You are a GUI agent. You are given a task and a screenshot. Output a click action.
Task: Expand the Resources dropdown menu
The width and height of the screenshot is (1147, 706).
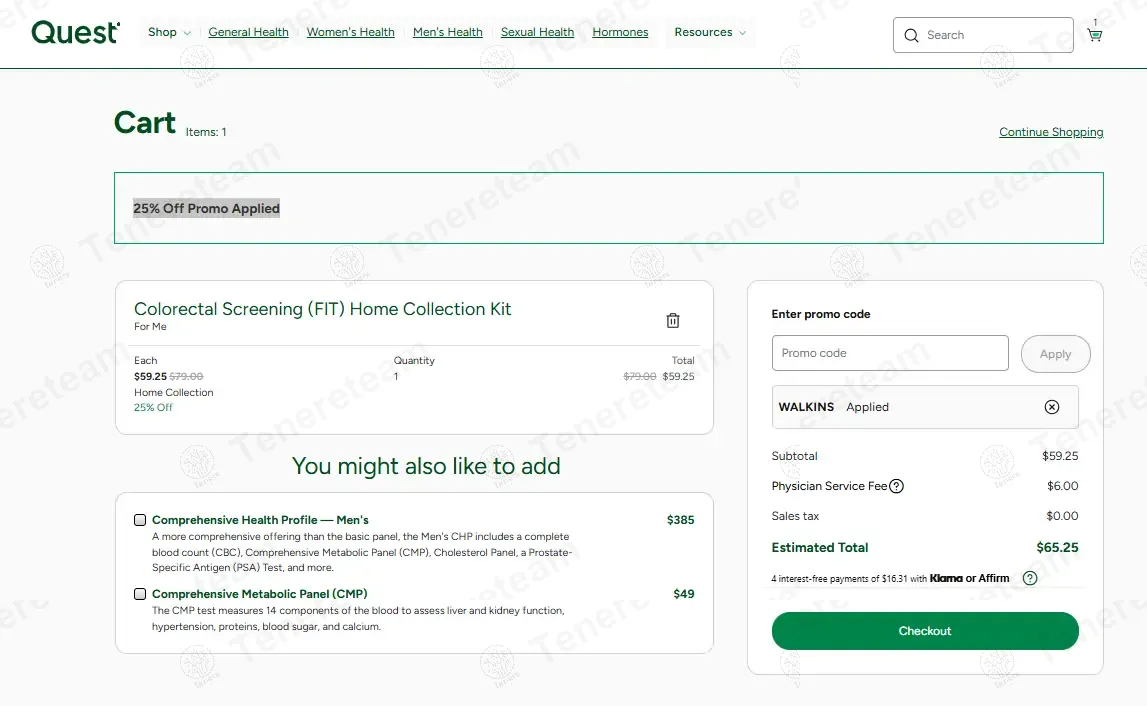pos(709,33)
